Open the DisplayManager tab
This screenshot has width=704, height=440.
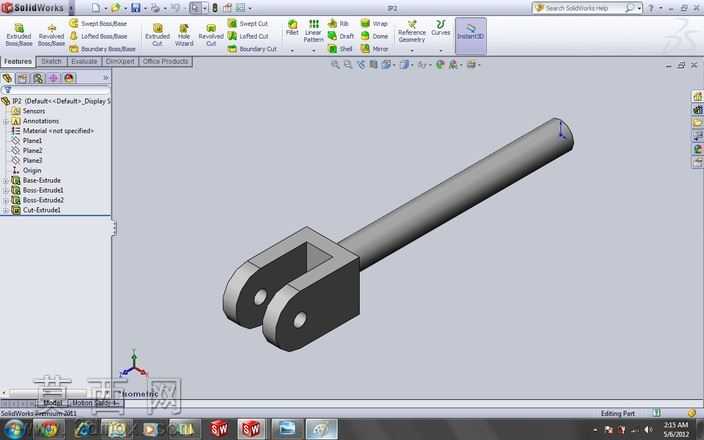[69, 78]
